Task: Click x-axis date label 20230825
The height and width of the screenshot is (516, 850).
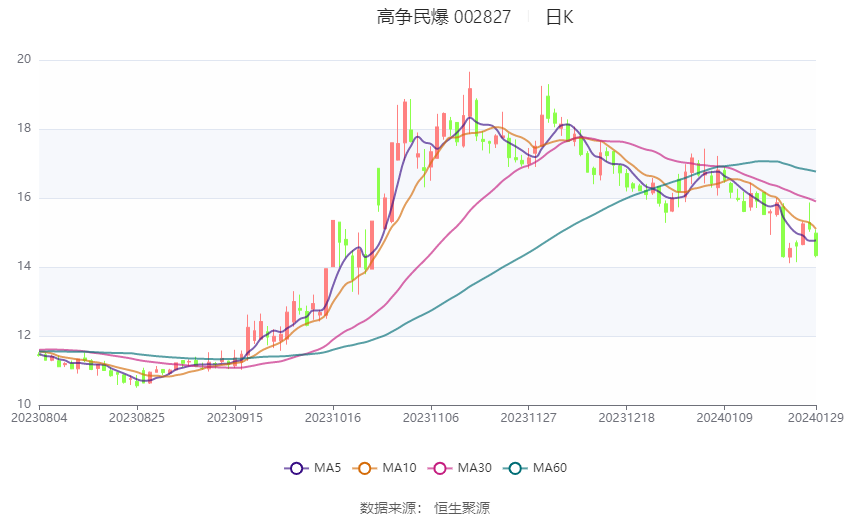Action: click(137, 418)
